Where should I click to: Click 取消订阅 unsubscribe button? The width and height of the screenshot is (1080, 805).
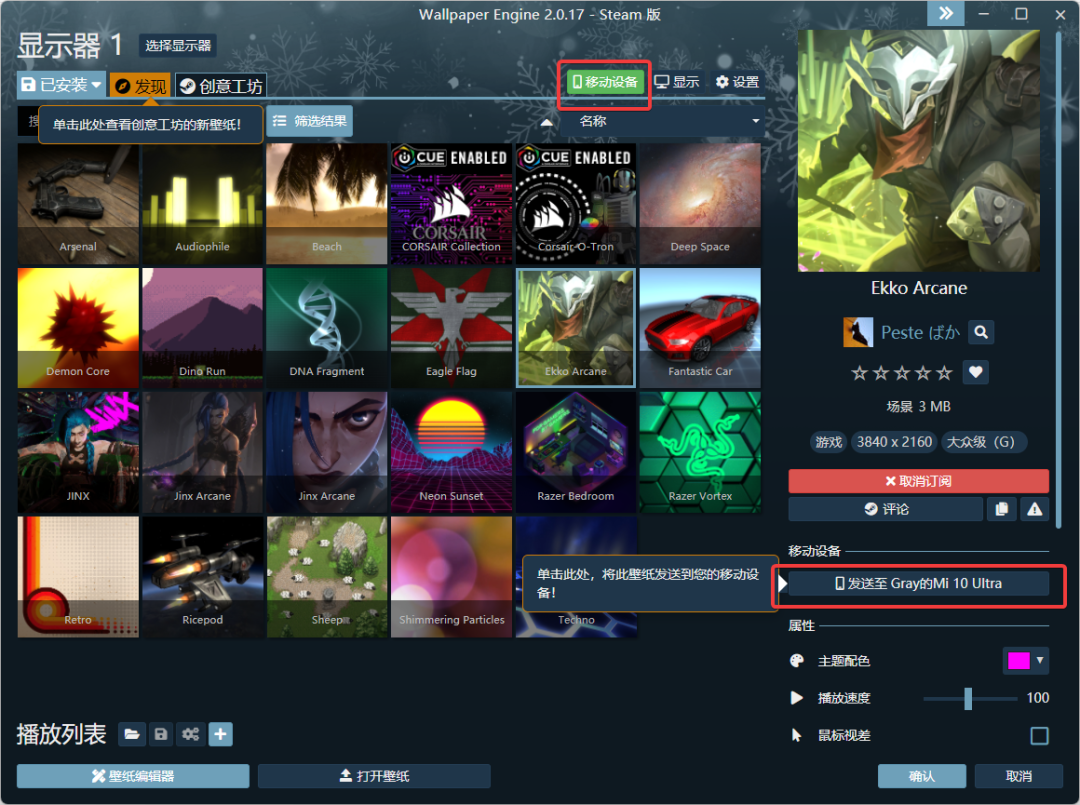918,481
